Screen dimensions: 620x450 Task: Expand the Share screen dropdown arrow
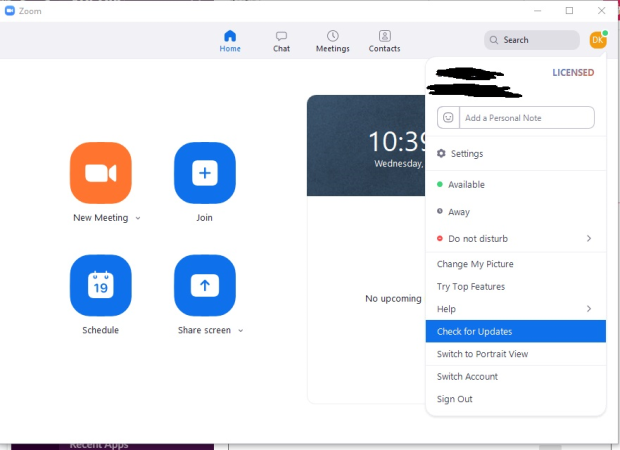click(240, 331)
